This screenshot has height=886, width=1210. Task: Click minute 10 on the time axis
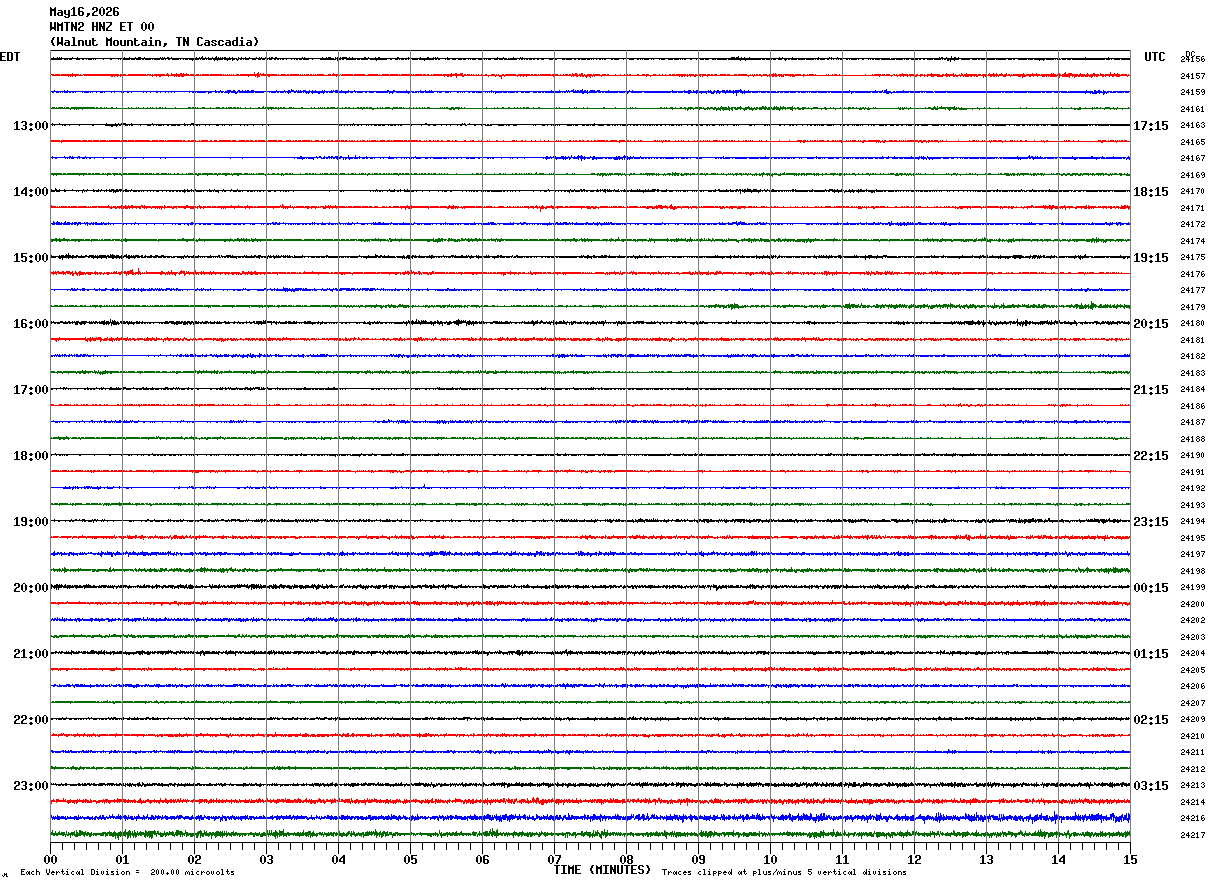[x=770, y=860]
